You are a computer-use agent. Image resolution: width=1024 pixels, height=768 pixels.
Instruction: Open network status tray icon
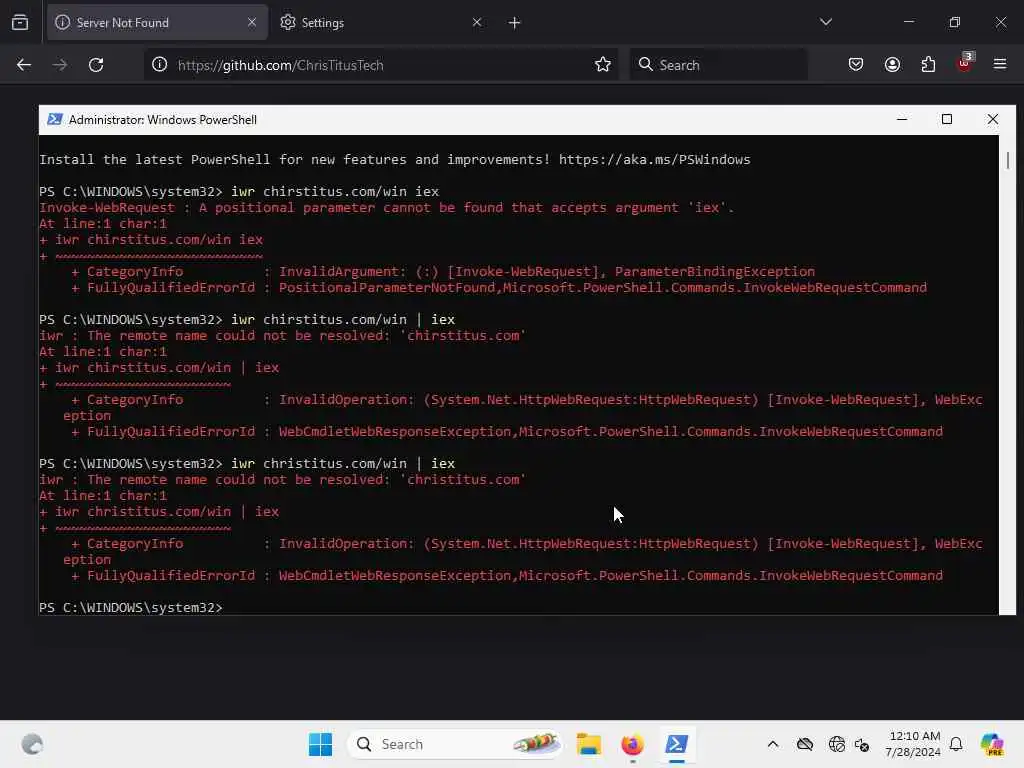point(837,744)
